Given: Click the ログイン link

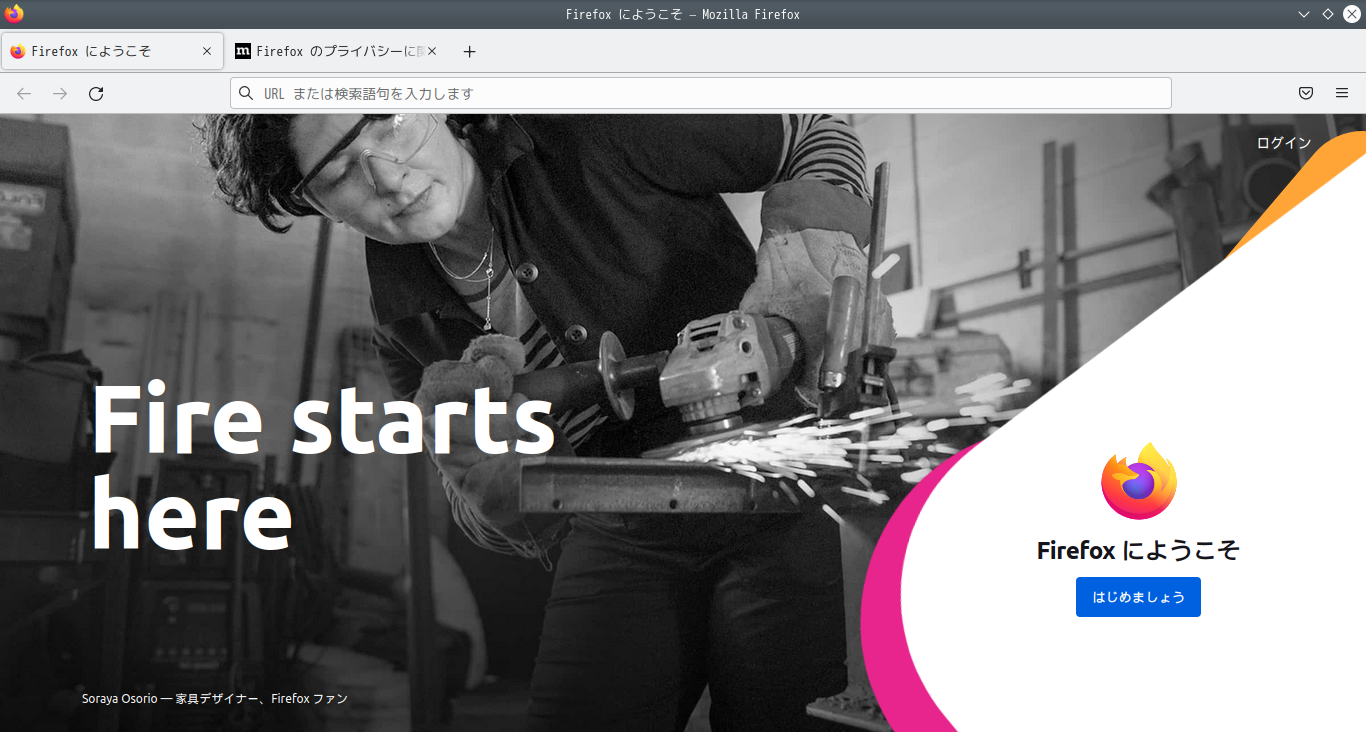Looking at the screenshot, I should 1284,143.
